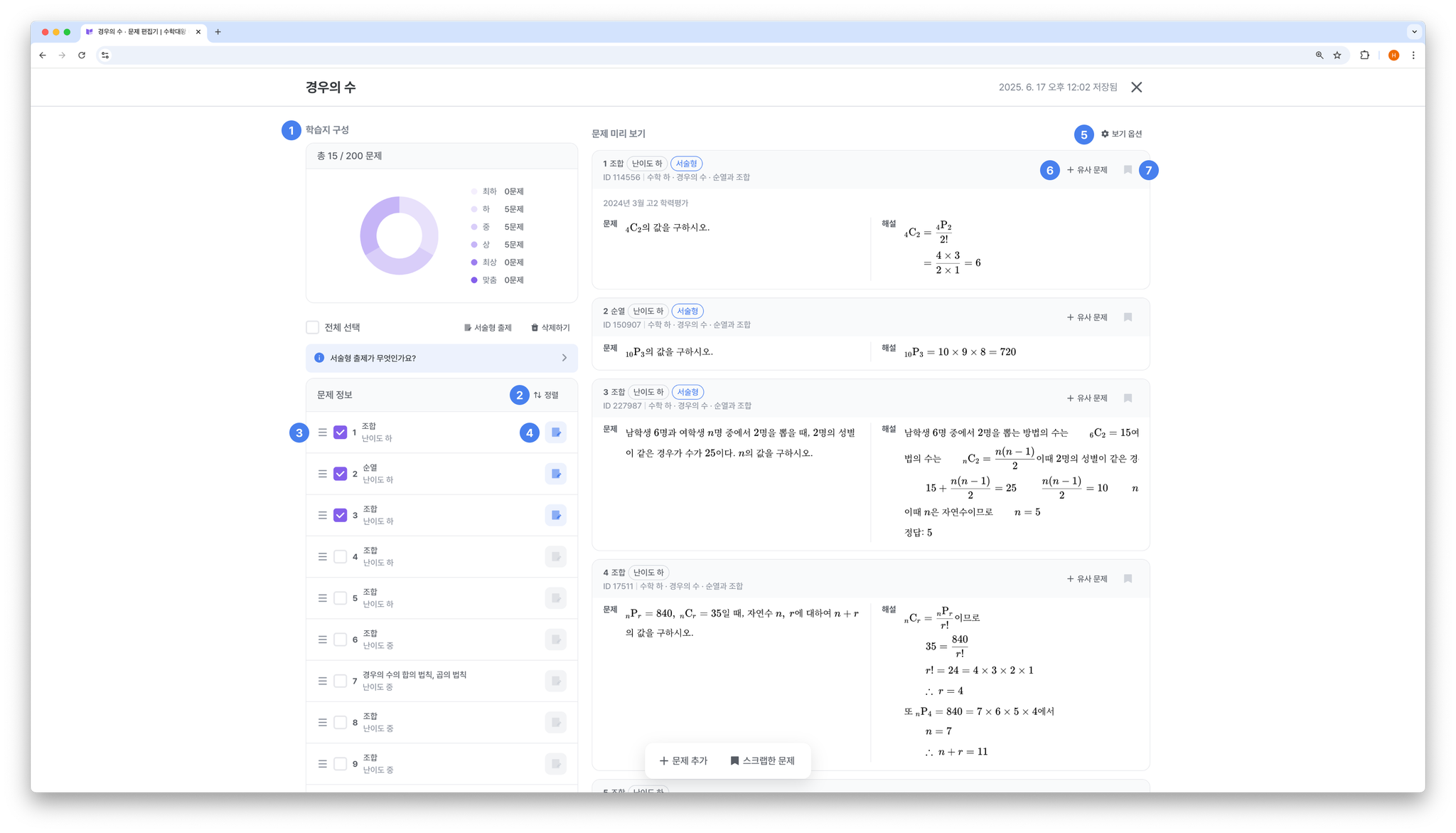Click the 서술형 tag on problem 1
The width and height of the screenshot is (1456, 833).
pyautogui.click(x=686, y=164)
